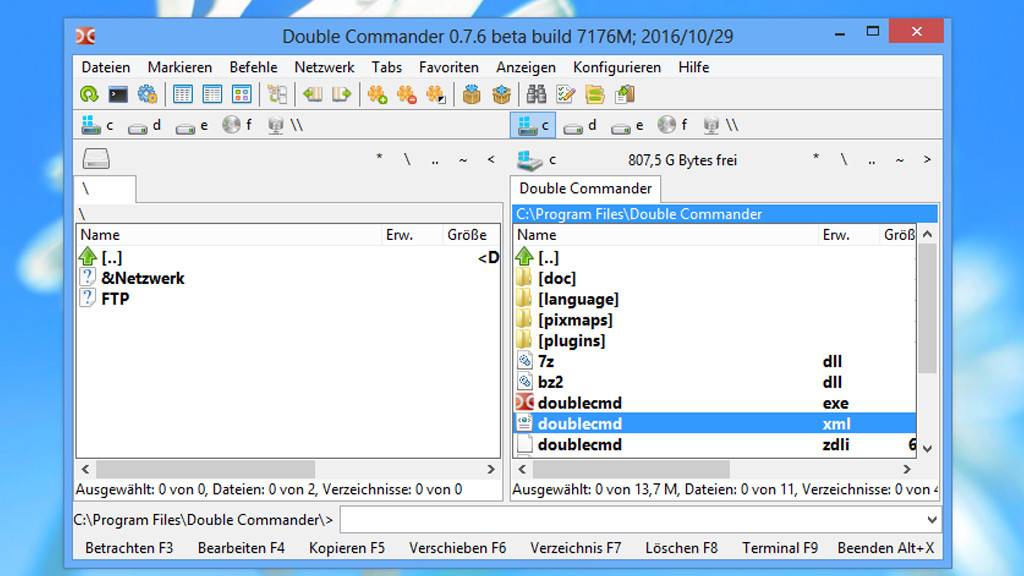Viewport: 1024px width, 576px height.
Task: Click the green Refresh icon in toolbar
Action: click(89, 95)
